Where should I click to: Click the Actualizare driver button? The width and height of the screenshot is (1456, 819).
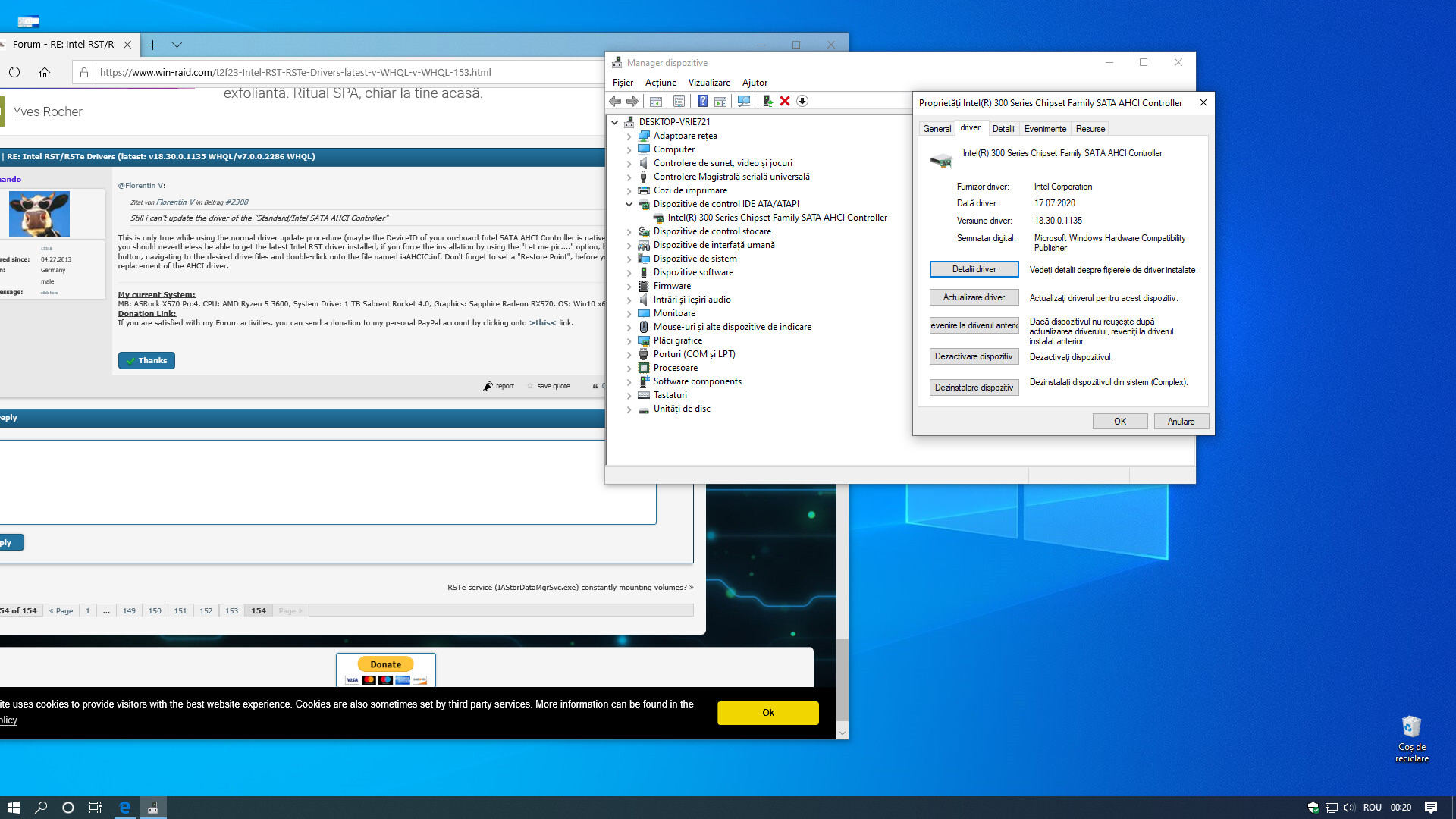(974, 297)
